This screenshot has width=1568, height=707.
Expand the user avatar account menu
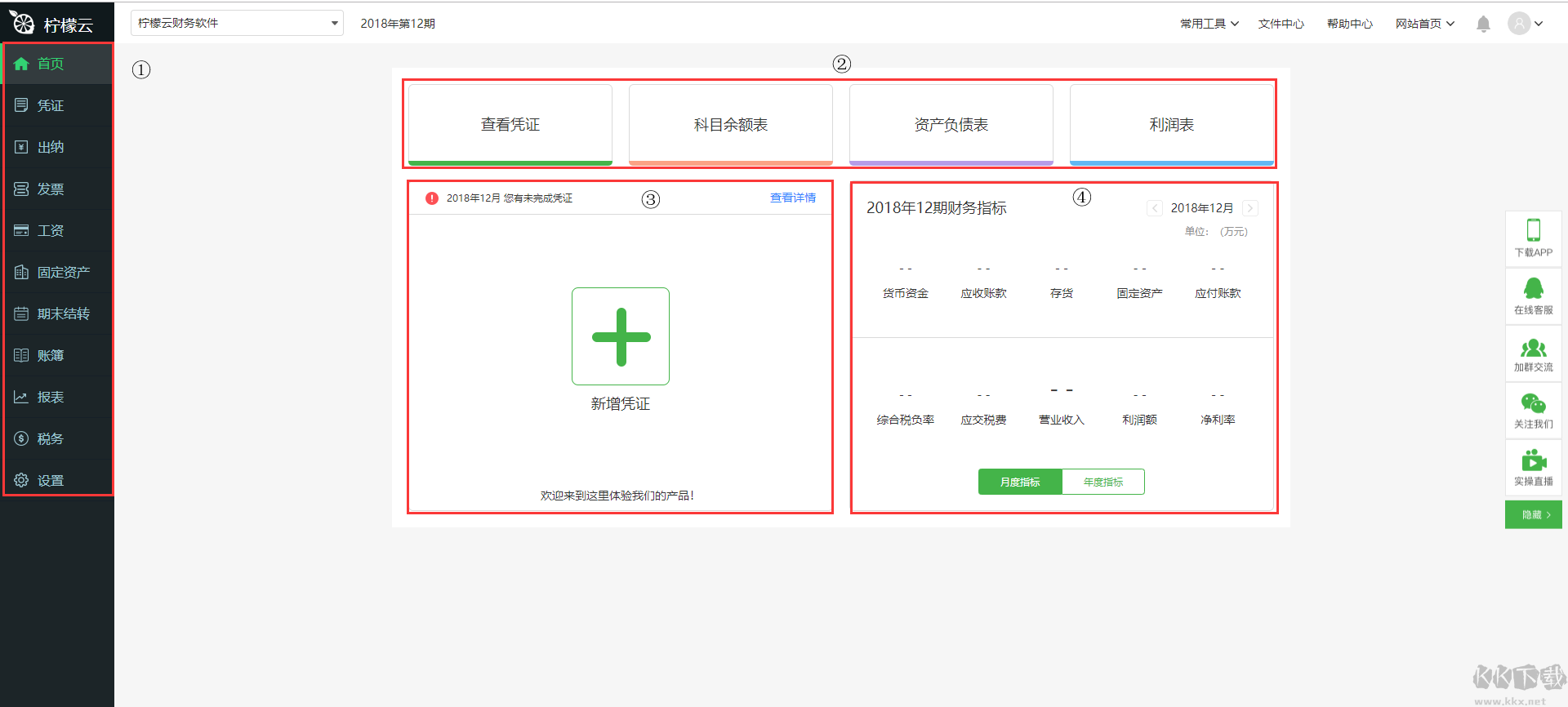1525,24
